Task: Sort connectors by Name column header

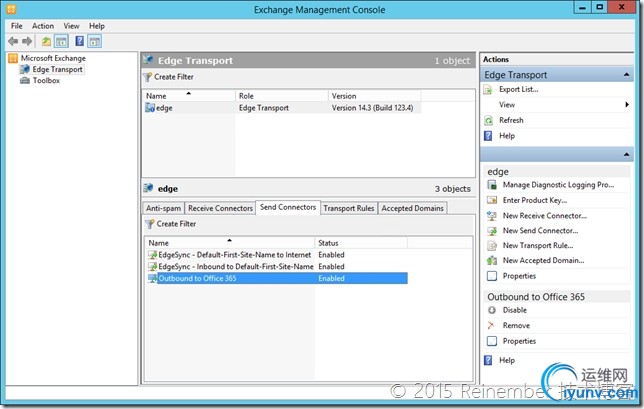Action: [x=230, y=243]
